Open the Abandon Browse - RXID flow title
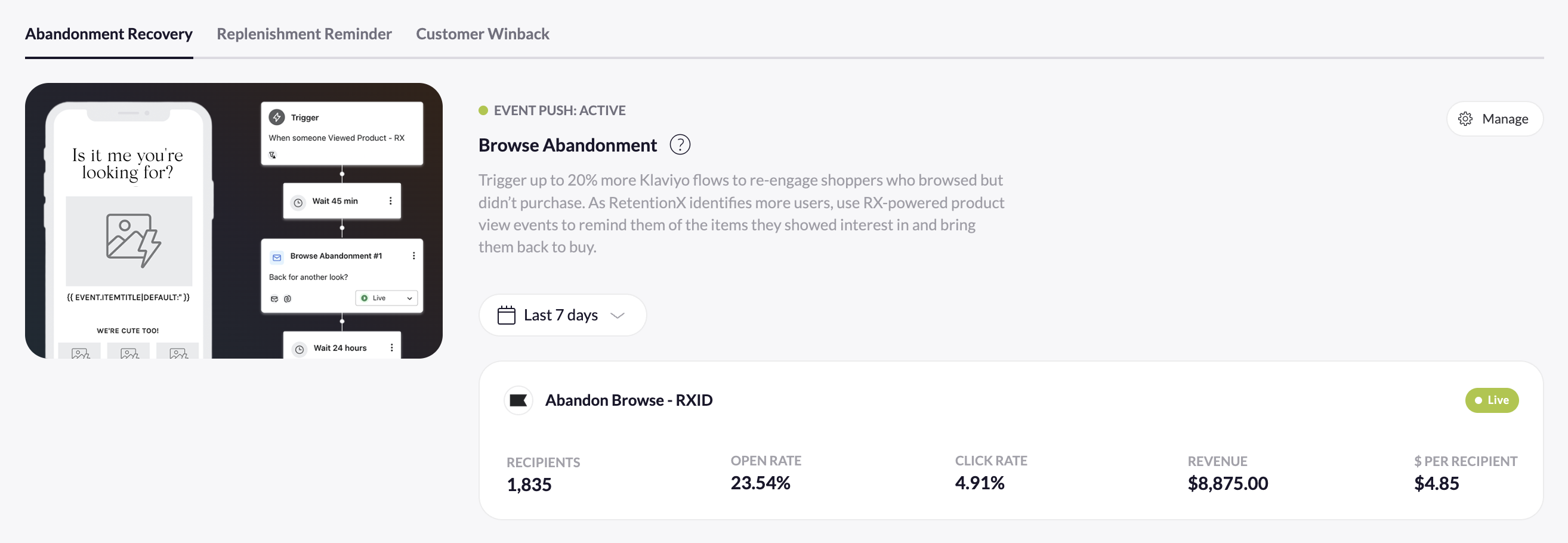 [628, 400]
